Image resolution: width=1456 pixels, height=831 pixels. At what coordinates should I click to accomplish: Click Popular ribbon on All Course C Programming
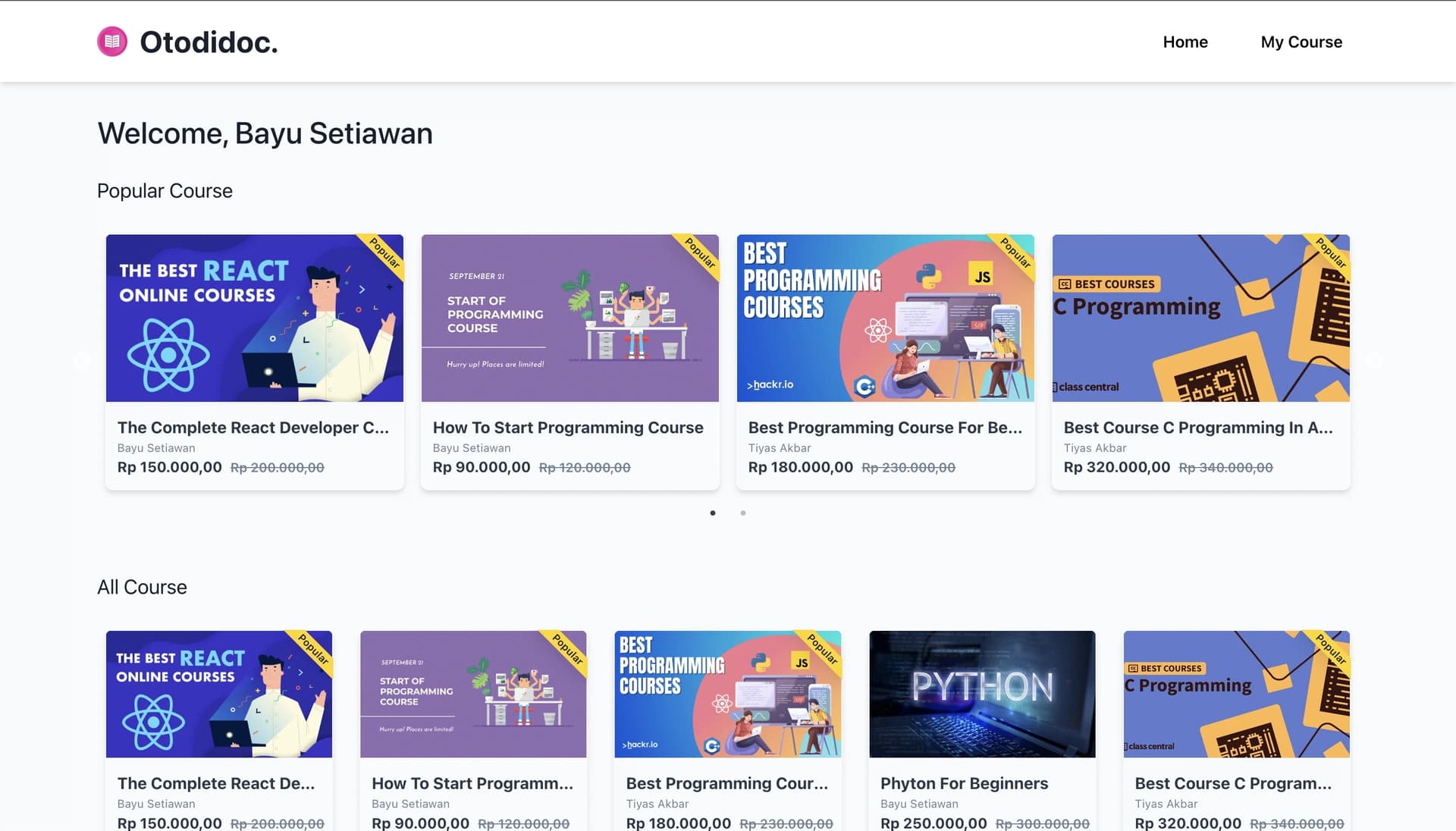point(1331,649)
